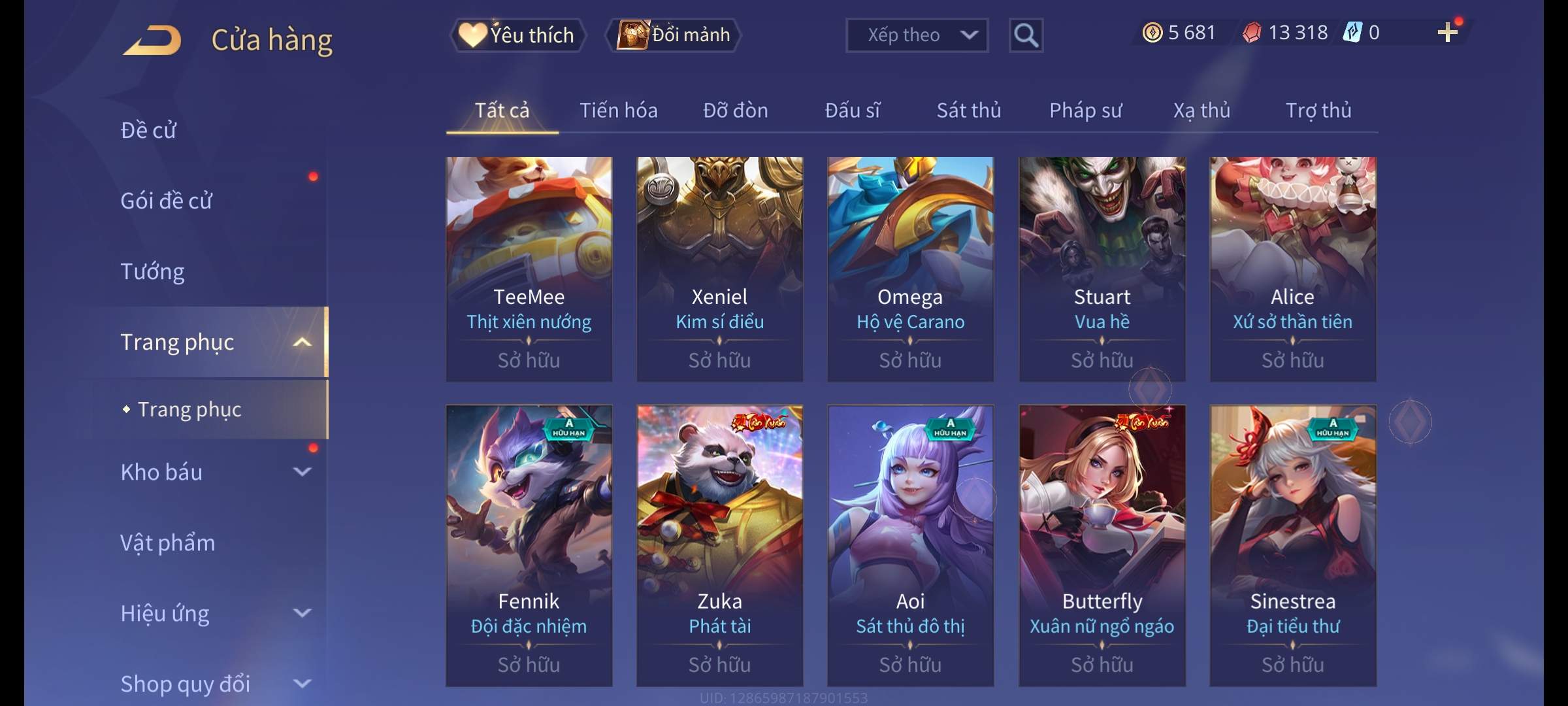Switch to the Tiến hóa tab
1568x706 pixels.
coord(618,110)
